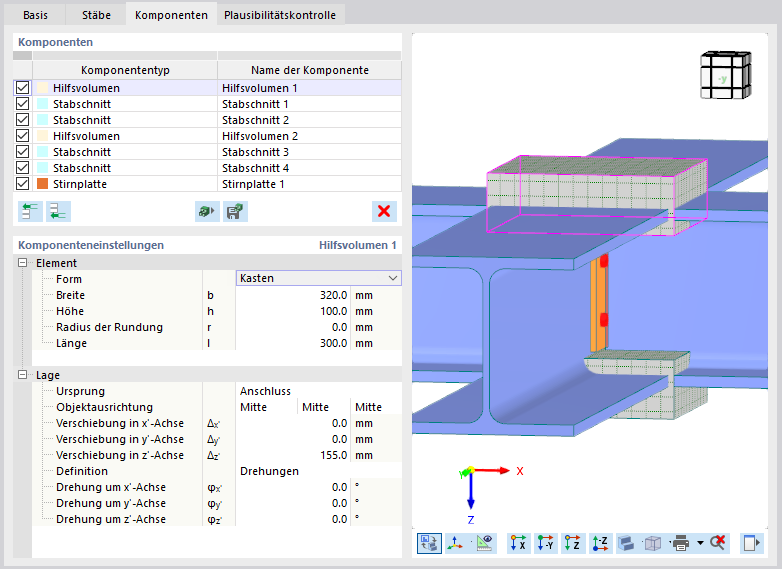Collapse the Lage section

[22, 375]
